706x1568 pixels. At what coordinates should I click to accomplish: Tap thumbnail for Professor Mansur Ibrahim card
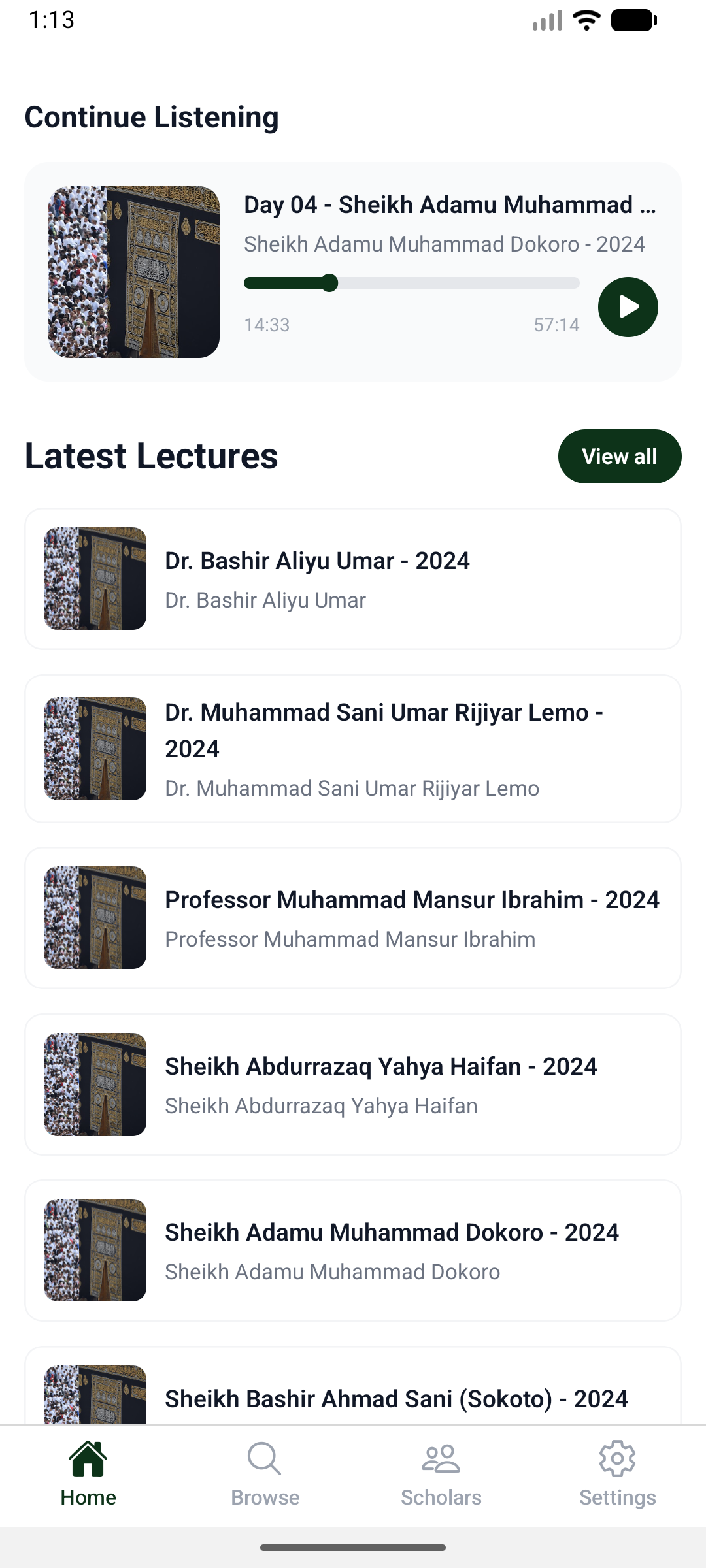point(95,917)
